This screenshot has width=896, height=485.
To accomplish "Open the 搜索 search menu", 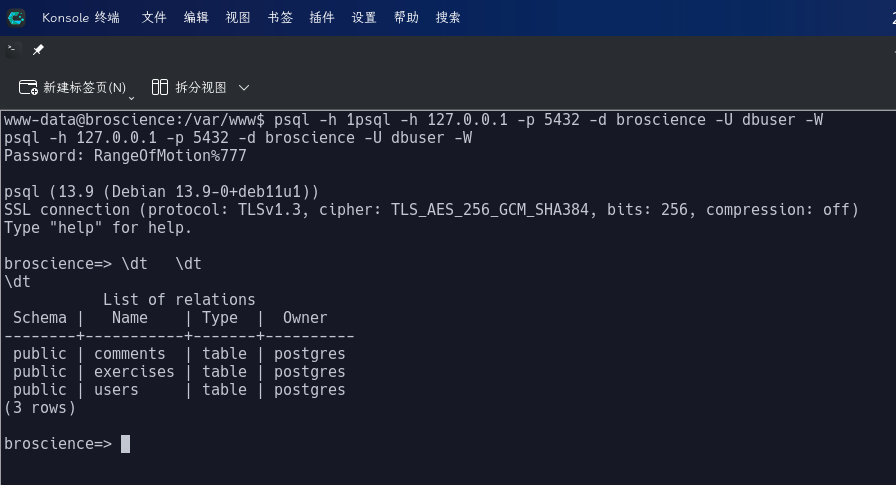I will pos(448,18).
